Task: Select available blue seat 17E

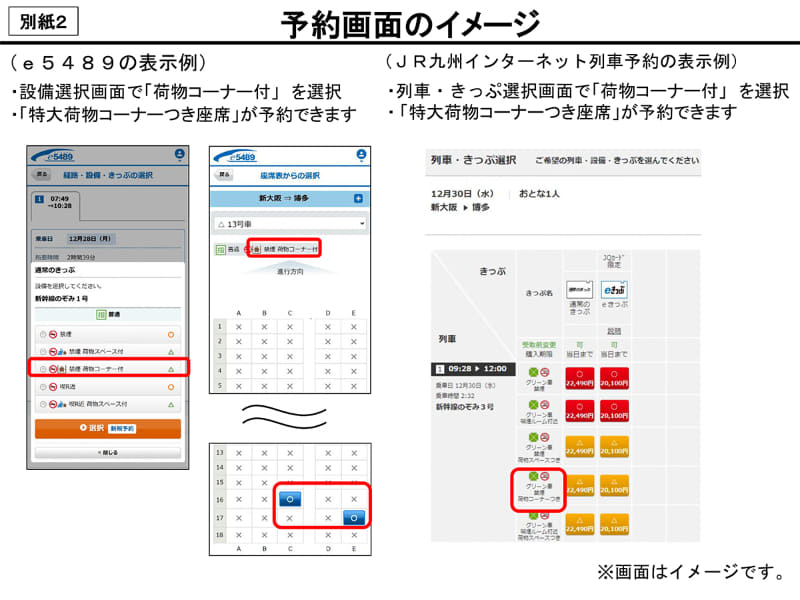Action: pyautogui.click(x=354, y=518)
